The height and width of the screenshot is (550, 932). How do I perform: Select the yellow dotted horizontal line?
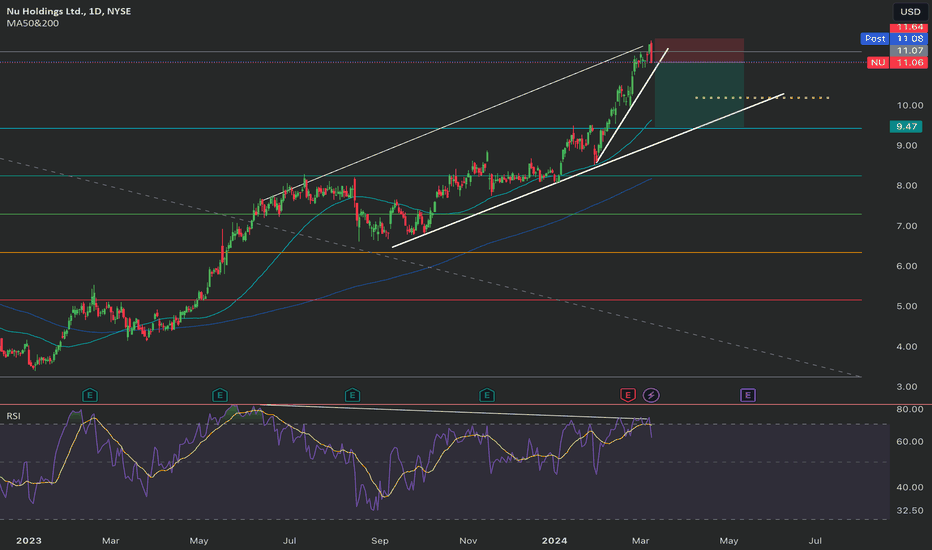[762, 98]
